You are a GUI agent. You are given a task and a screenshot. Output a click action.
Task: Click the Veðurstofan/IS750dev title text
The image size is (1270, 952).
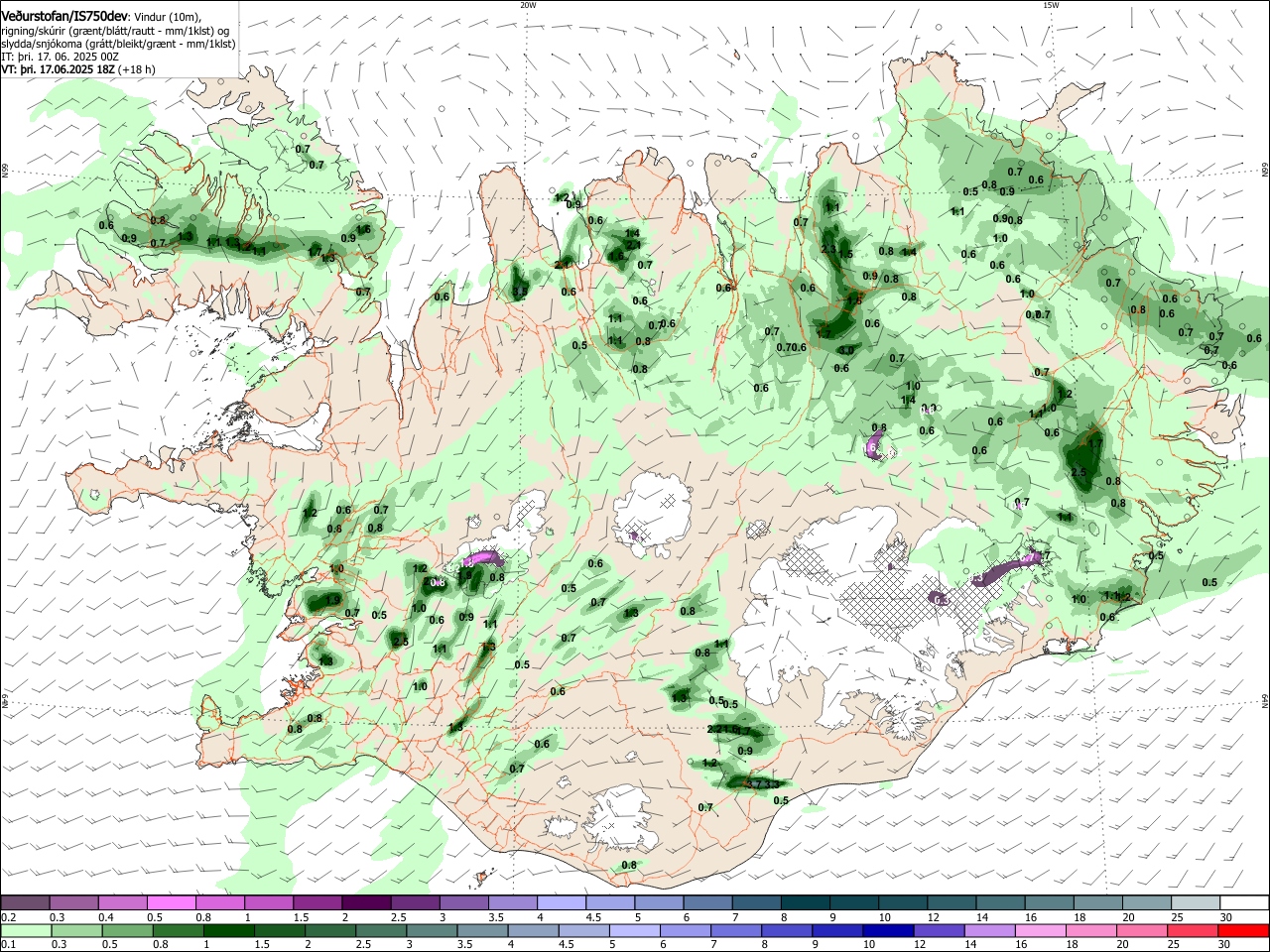point(63,17)
